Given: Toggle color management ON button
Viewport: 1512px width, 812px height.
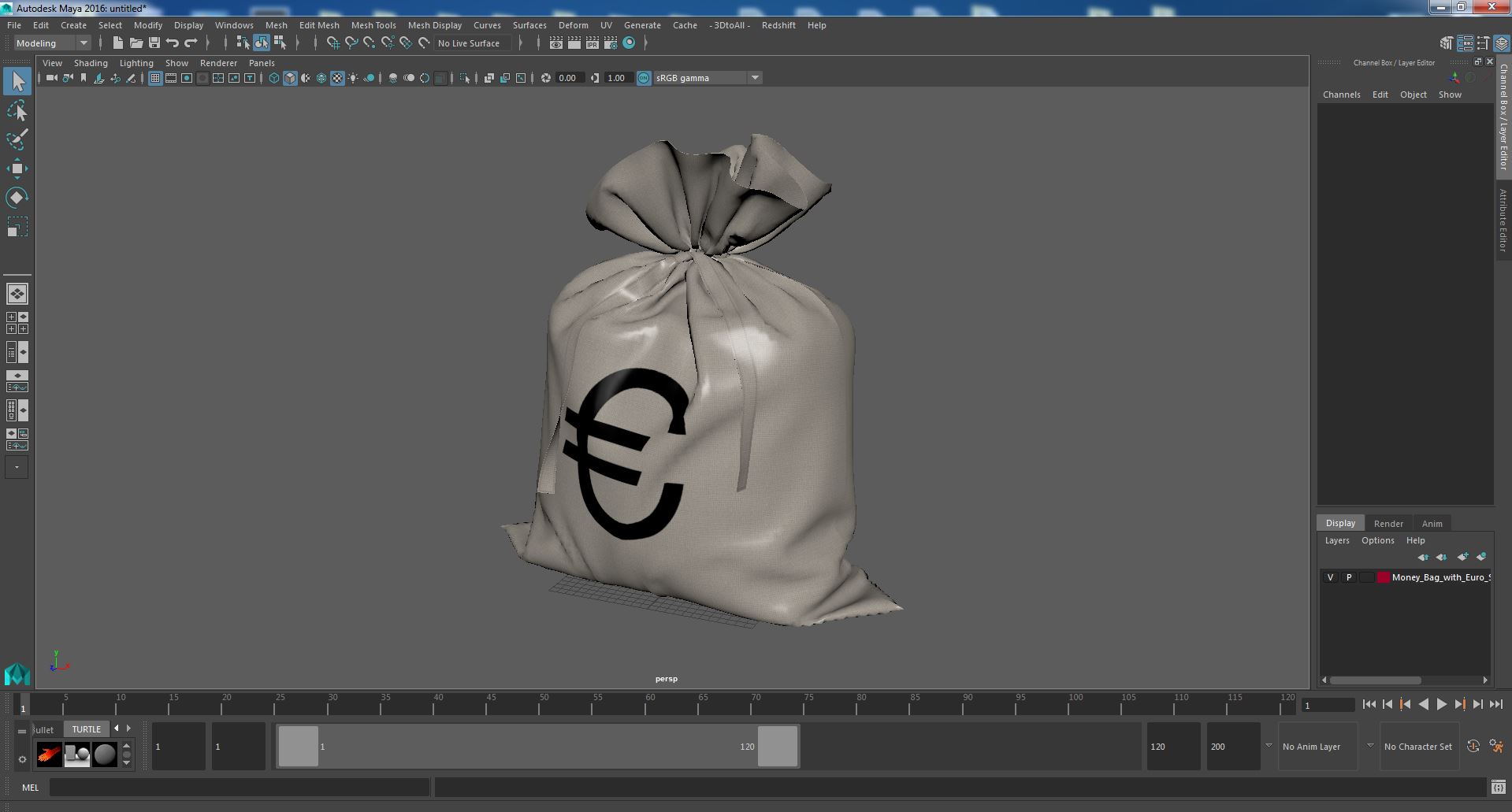Looking at the screenshot, I should pyautogui.click(x=644, y=78).
